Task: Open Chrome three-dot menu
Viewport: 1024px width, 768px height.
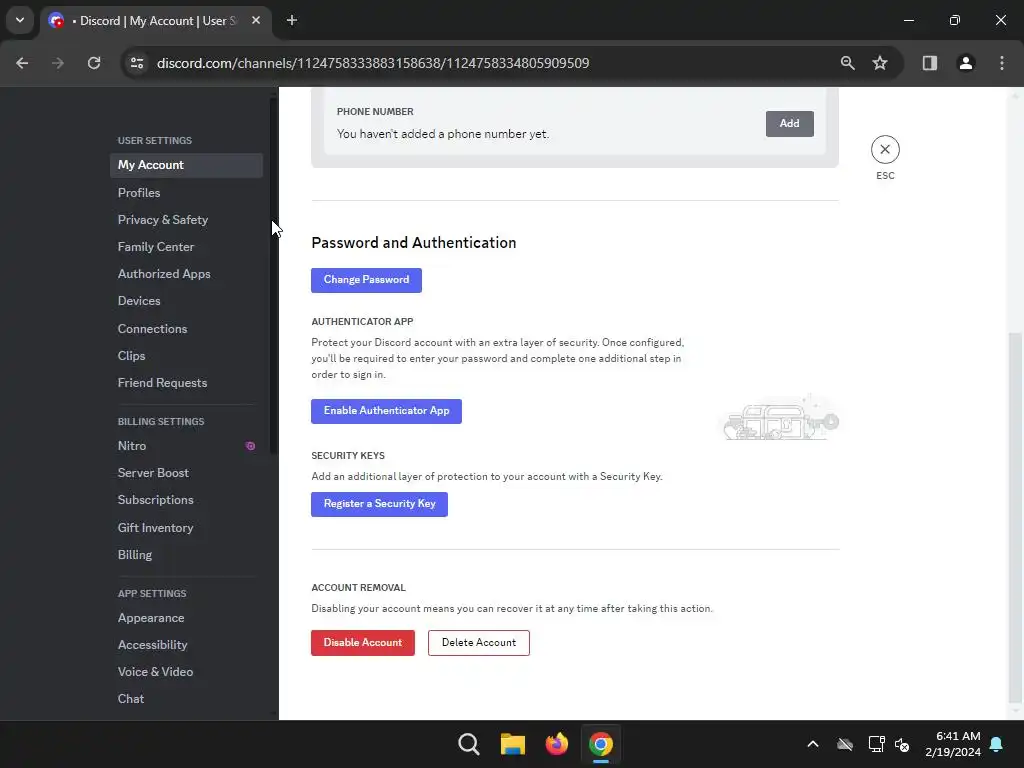Action: coord(1002,63)
